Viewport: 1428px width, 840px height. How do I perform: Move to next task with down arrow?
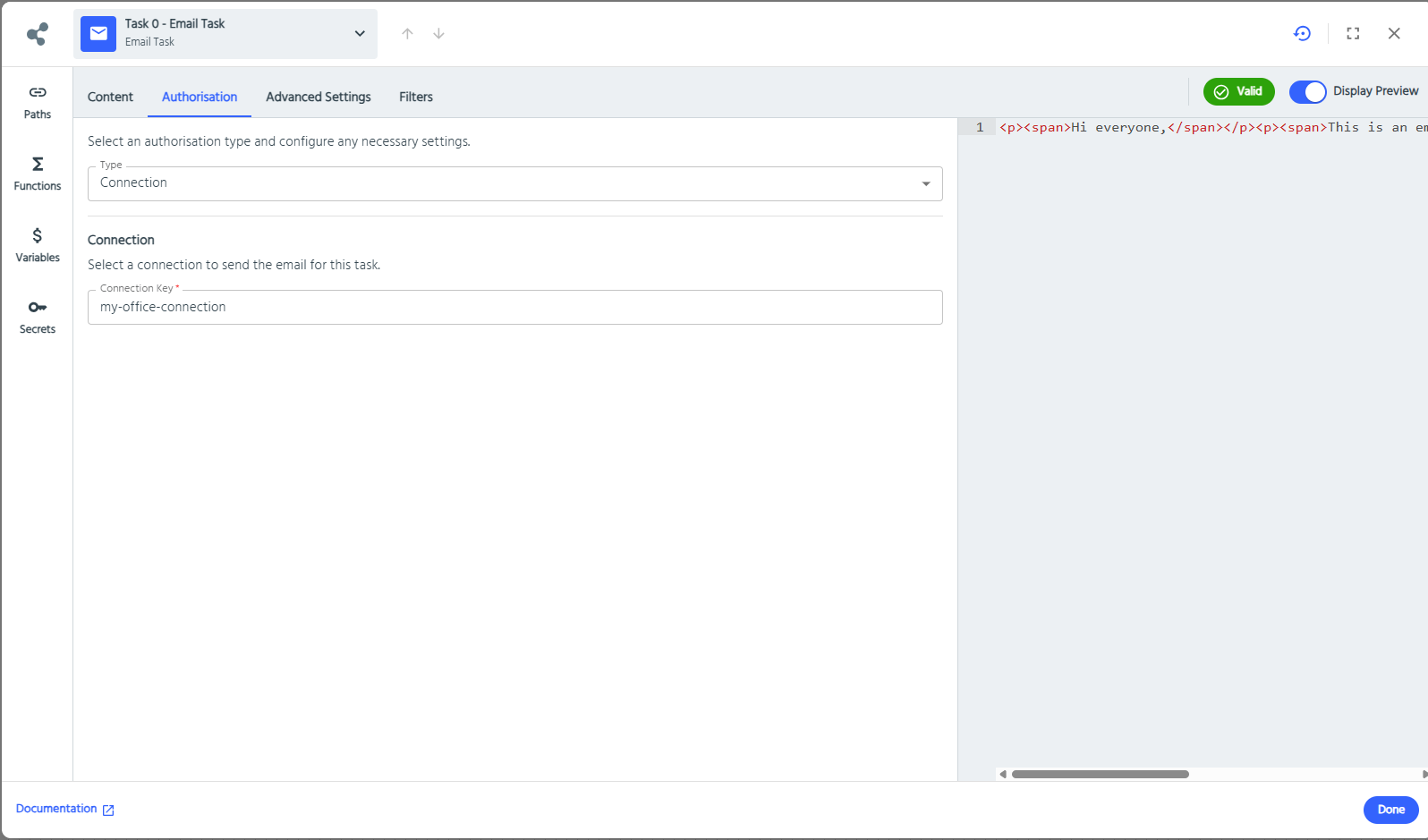coord(438,33)
